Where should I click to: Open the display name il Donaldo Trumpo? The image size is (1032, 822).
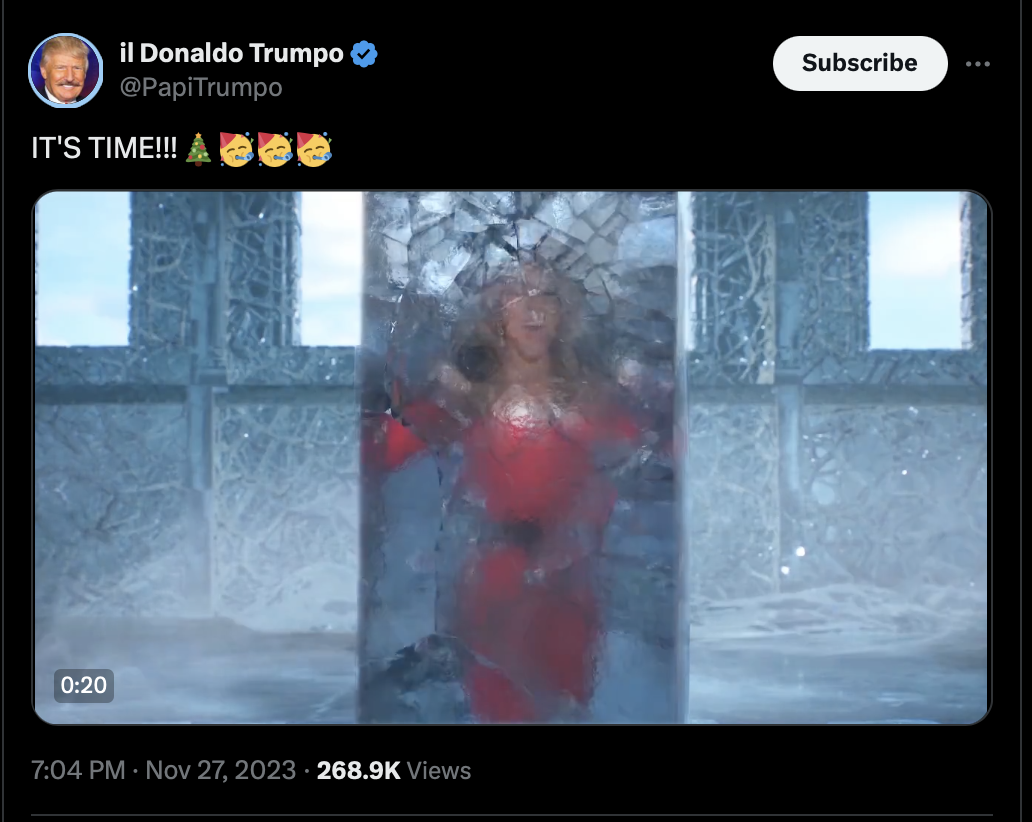(x=232, y=53)
